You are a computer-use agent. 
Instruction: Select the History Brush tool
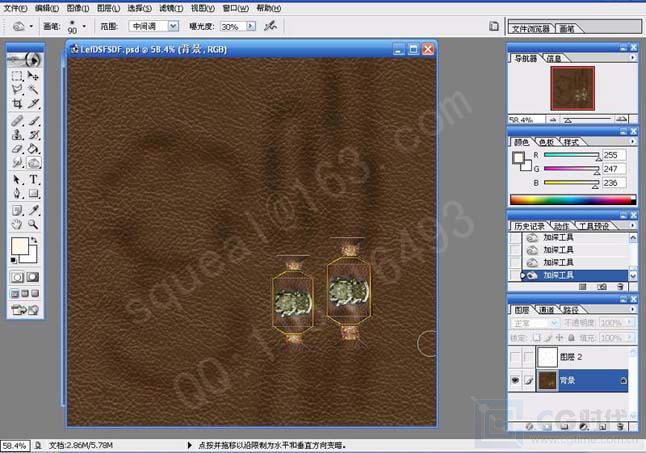coord(33,135)
